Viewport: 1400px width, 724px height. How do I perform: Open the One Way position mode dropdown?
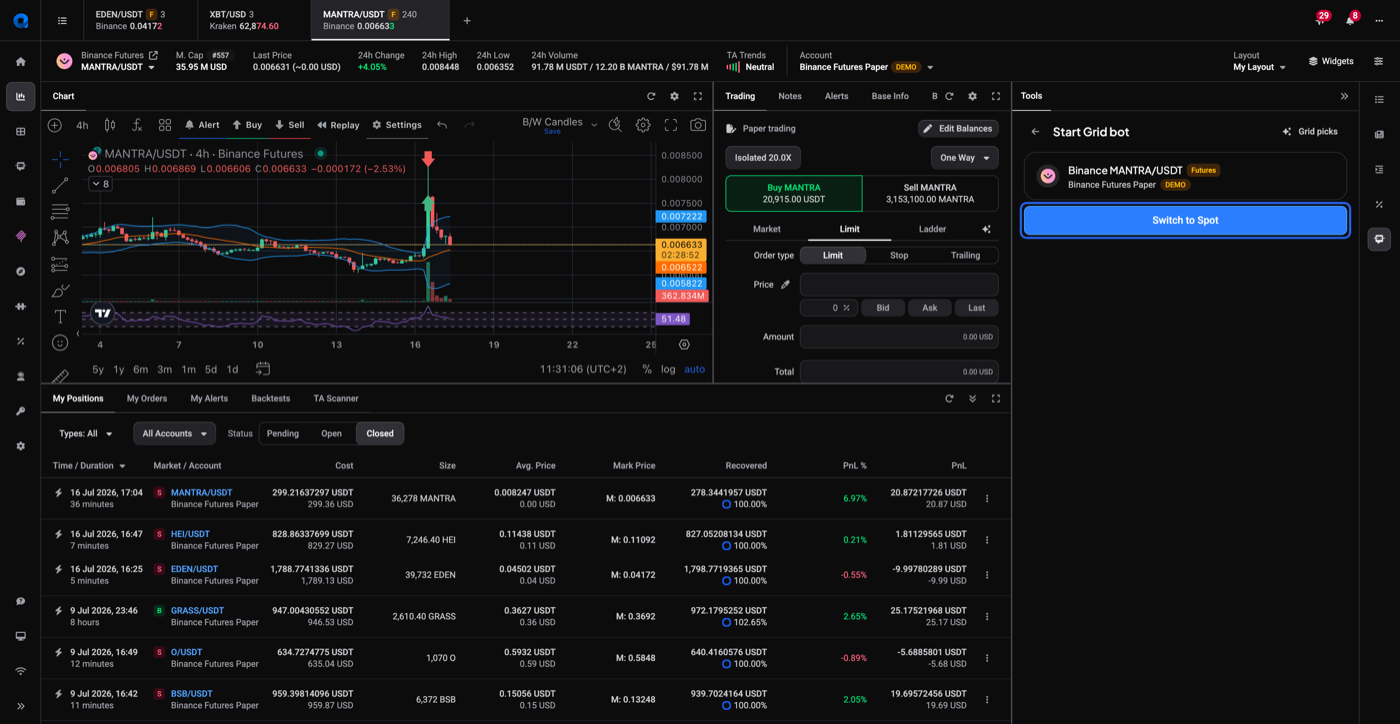click(x=964, y=158)
